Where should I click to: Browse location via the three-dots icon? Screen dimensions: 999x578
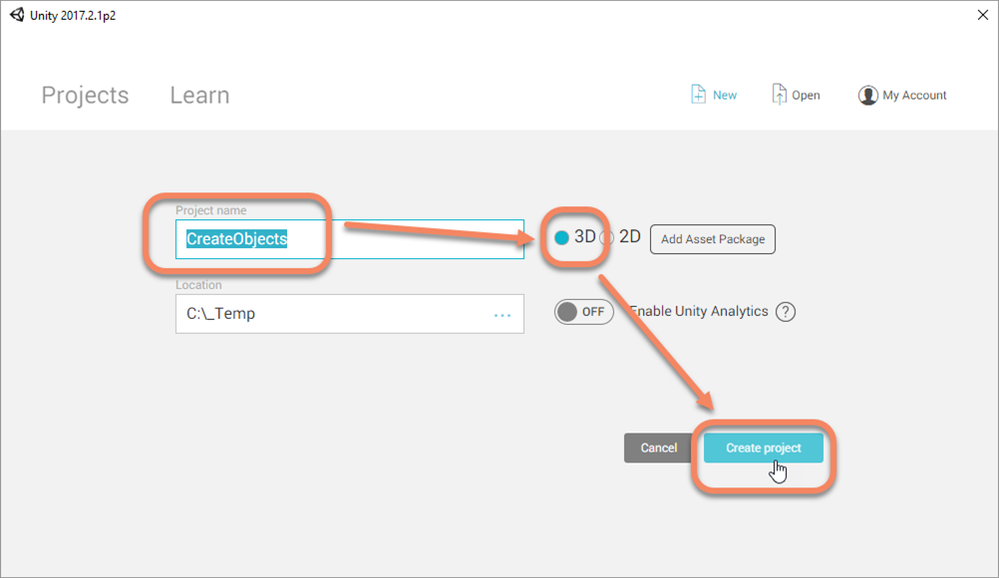point(503,315)
